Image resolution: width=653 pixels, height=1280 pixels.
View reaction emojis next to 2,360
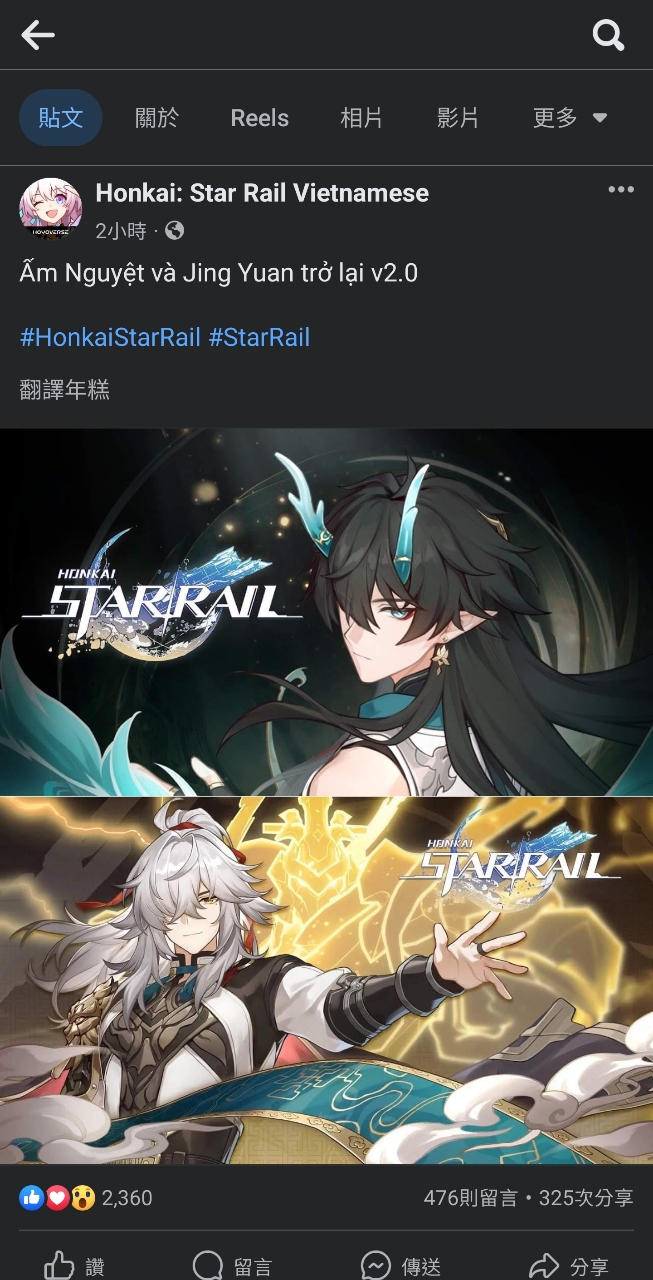pyautogui.click(x=57, y=1197)
